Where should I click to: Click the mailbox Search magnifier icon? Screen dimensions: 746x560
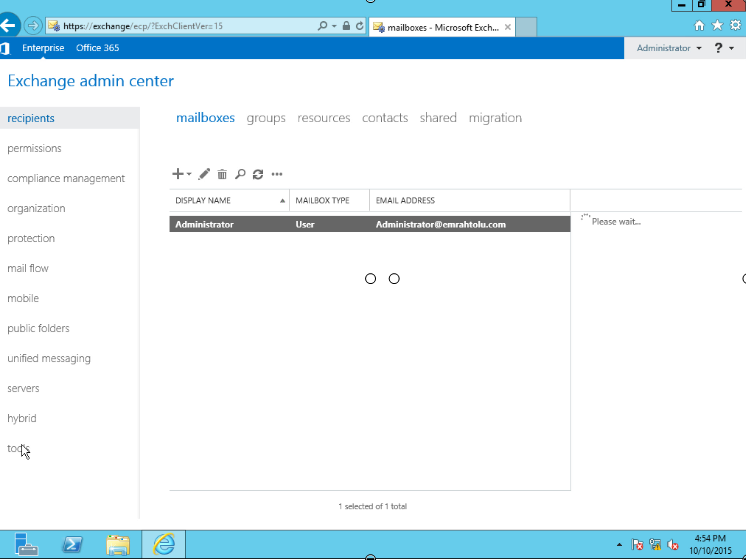[240, 174]
